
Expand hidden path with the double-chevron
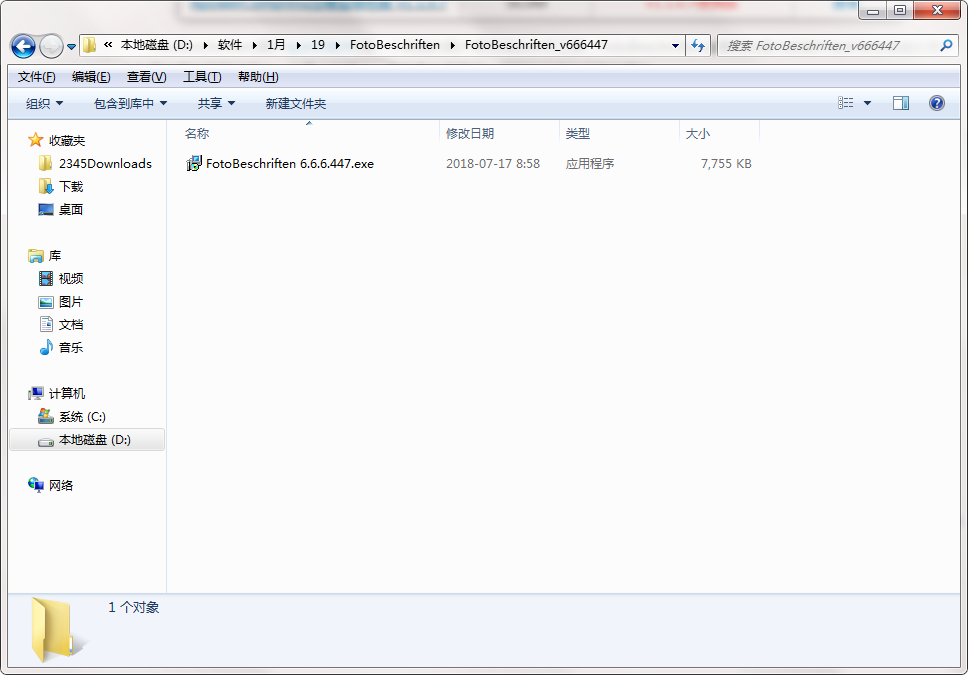[x=108, y=44]
